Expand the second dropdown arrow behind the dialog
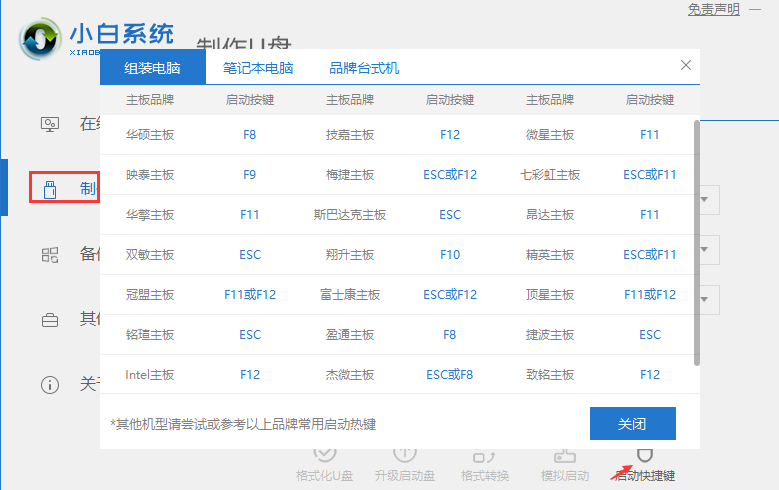The image size is (779, 490). [x=708, y=249]
